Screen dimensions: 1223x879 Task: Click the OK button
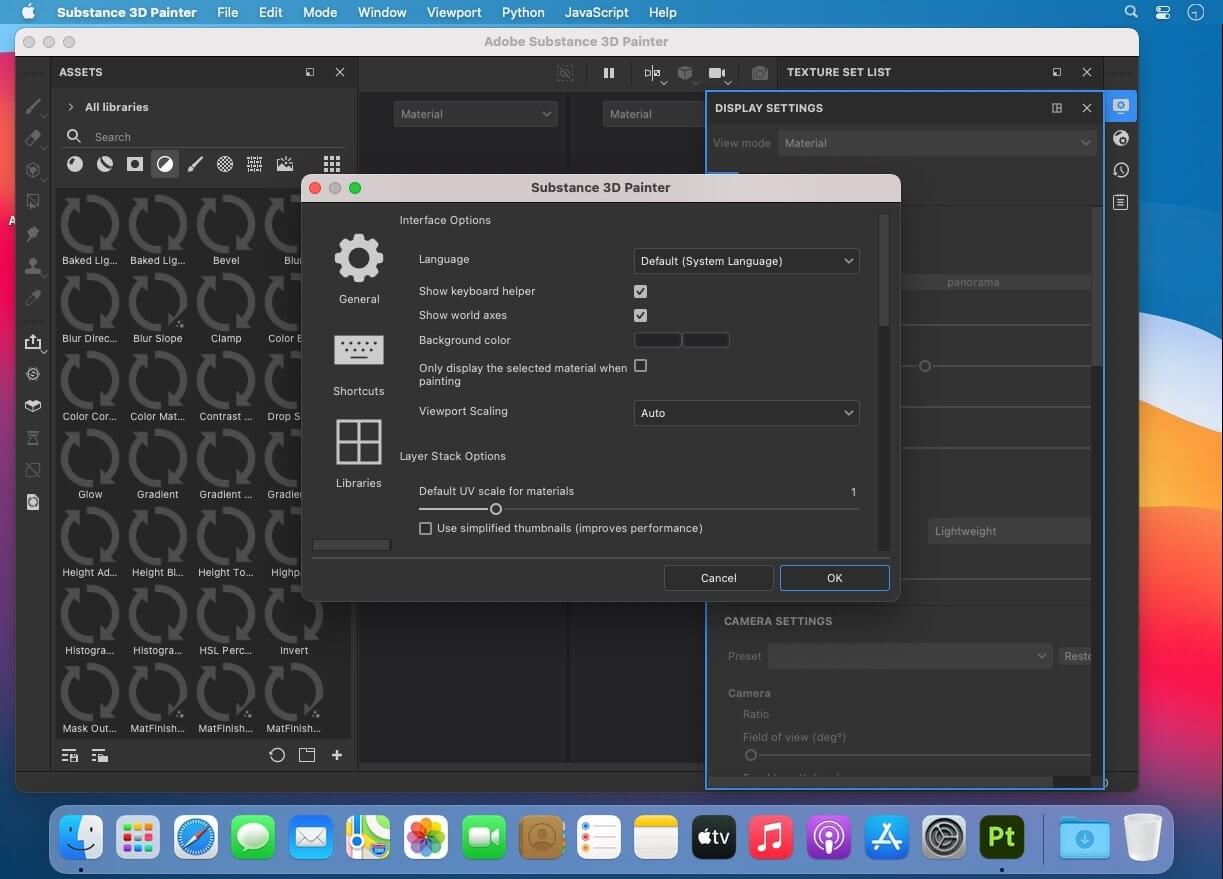click(834, 578)
